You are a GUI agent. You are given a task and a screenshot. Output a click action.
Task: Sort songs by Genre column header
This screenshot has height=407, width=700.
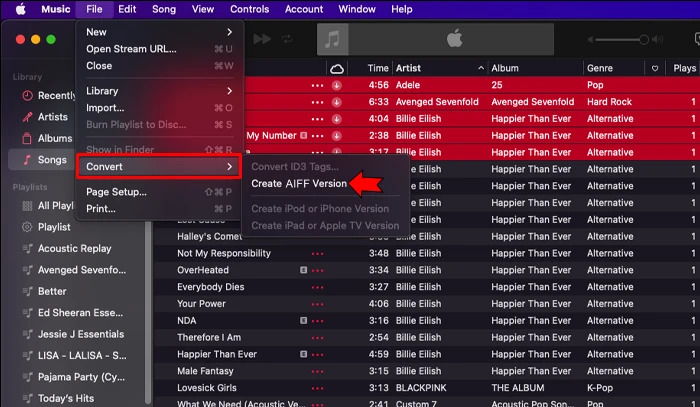coord(600,68)
